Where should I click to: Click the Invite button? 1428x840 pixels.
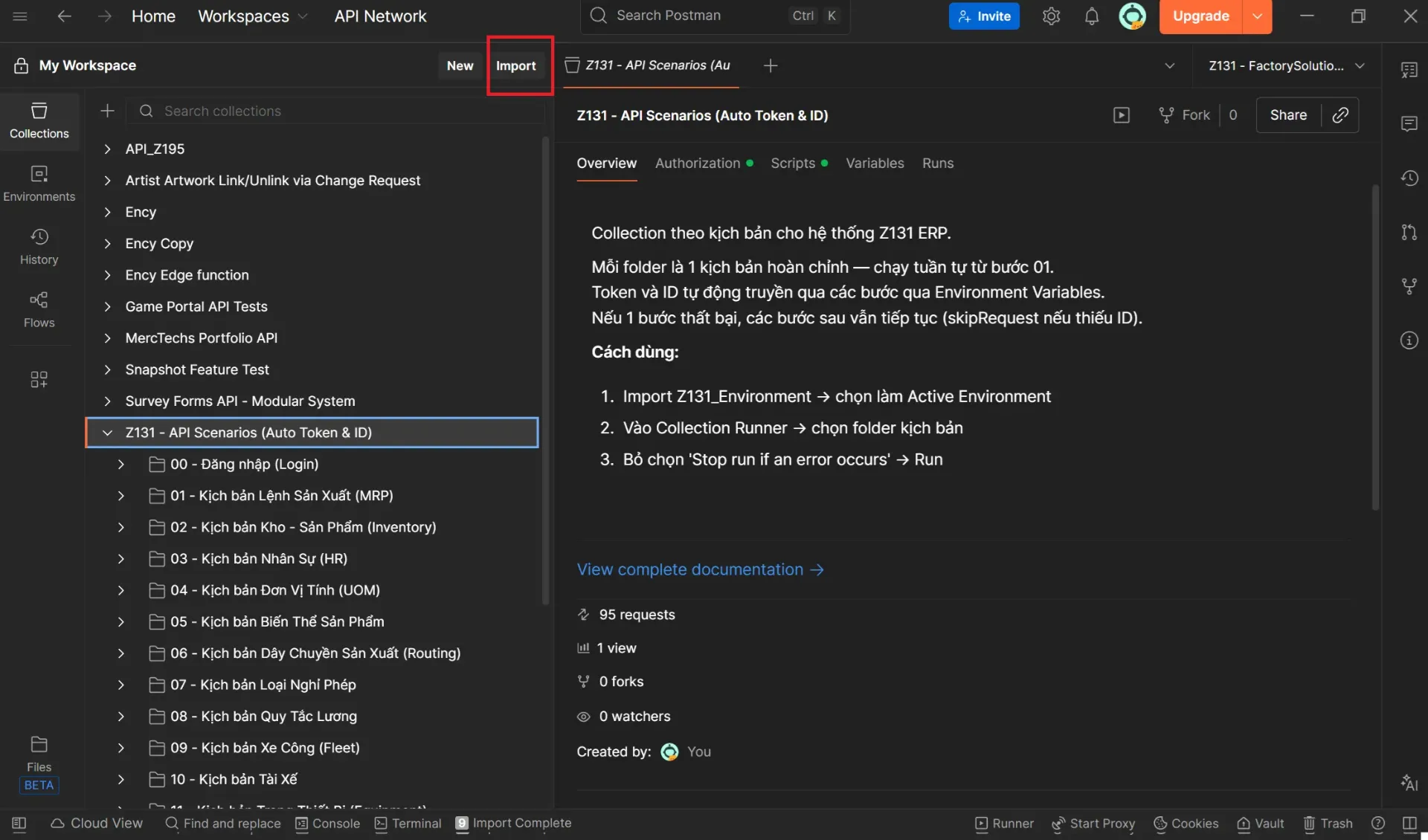click(x=983, y=16)
